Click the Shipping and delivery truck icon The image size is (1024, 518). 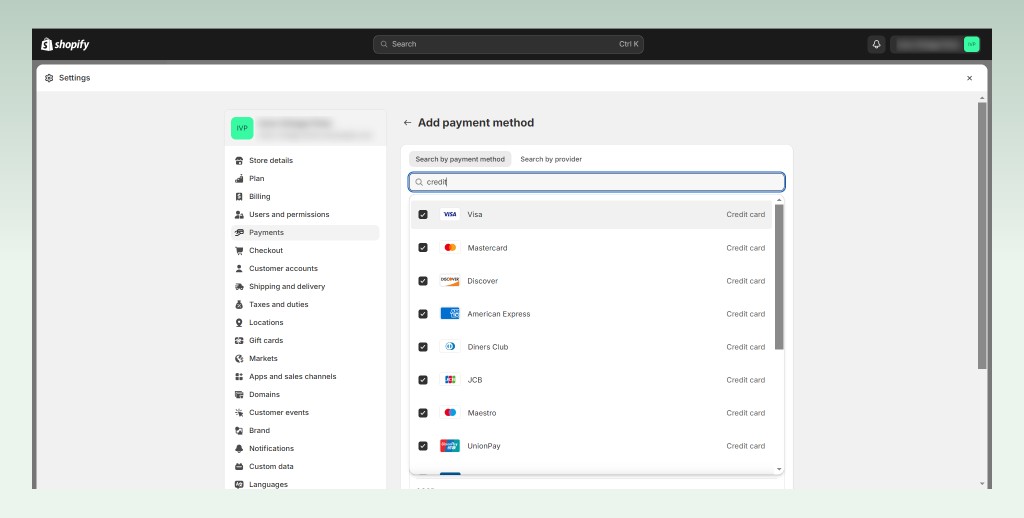coord(239,286)
